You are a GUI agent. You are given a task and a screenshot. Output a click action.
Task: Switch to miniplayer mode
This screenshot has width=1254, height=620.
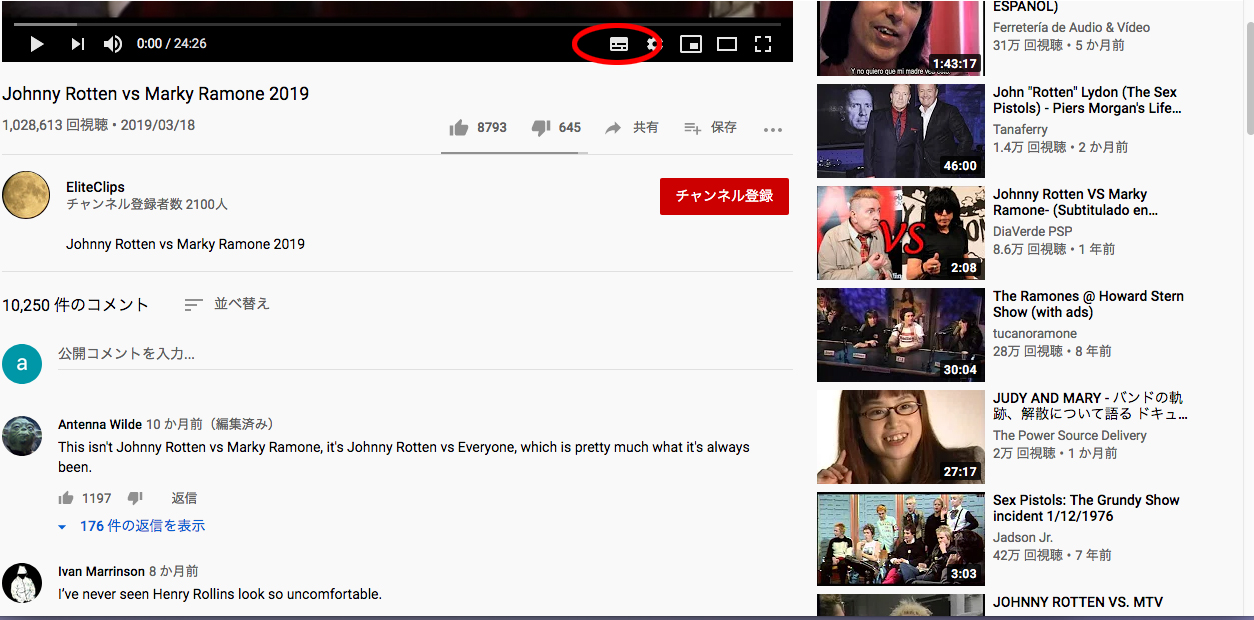[690, 44]
